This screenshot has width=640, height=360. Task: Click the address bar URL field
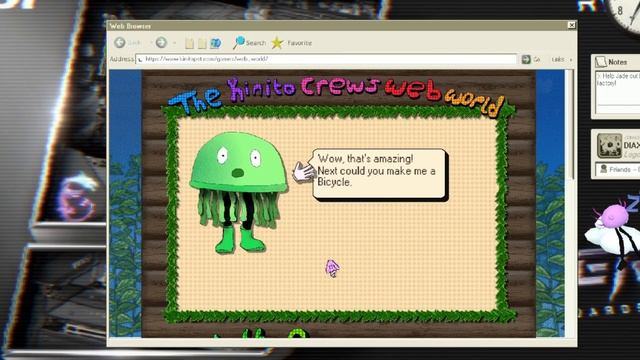[x=326, y=59]
